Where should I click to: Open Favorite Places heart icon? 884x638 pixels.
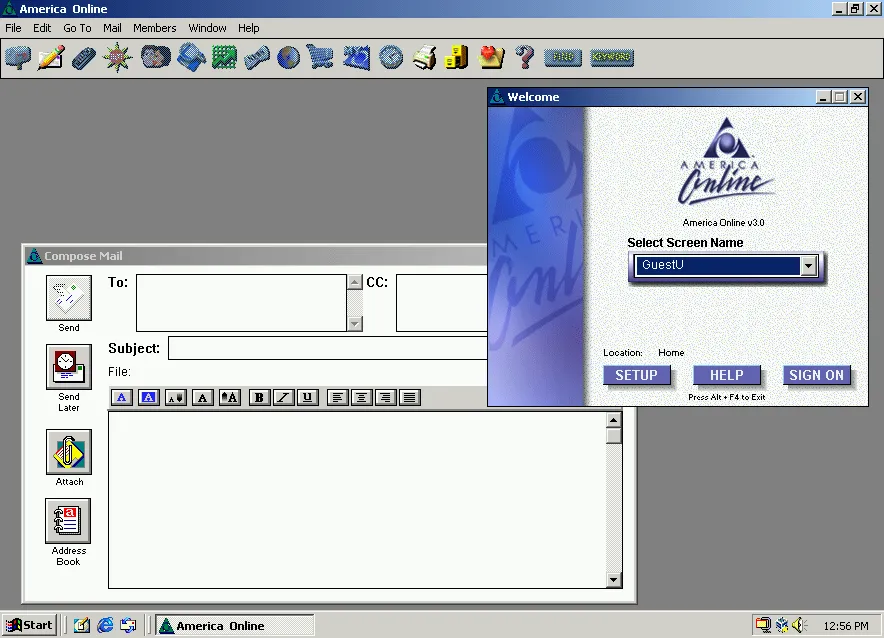coord(491,57)
